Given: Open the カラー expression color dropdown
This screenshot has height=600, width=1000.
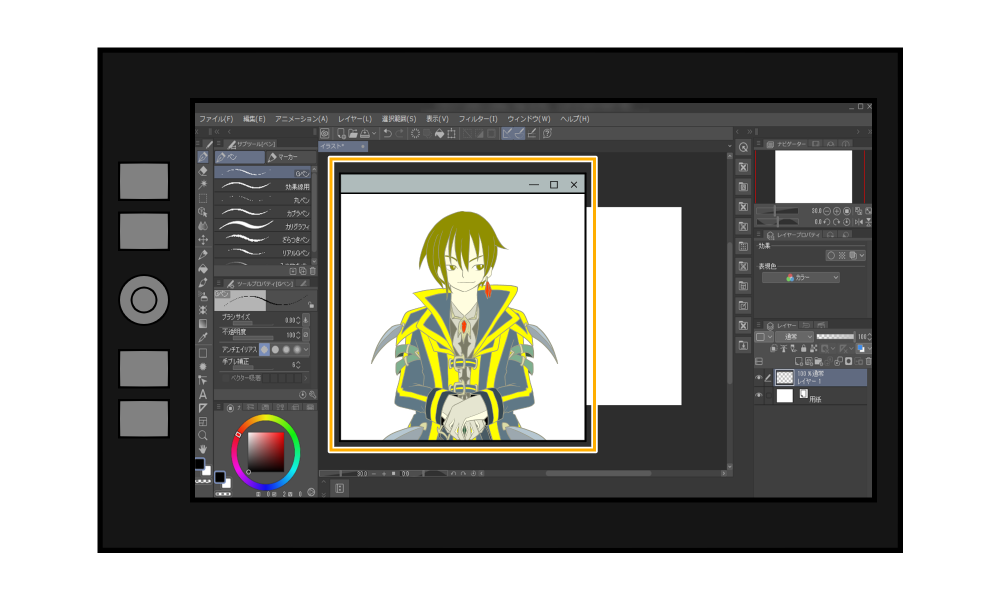Looking at the screenshot, I should click(x=800, y=277).
